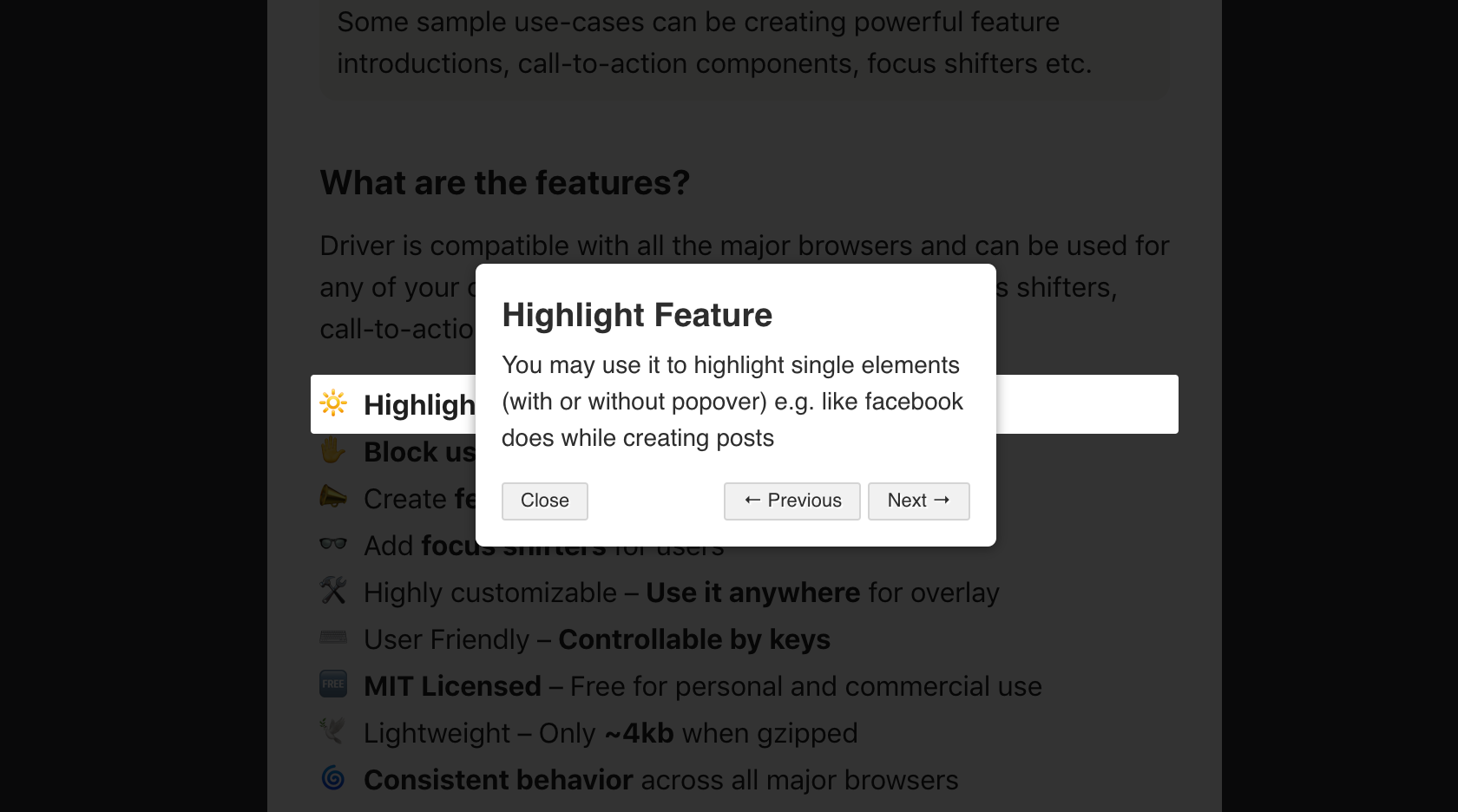Click the Highlight Feature popover title

point(638,315)
